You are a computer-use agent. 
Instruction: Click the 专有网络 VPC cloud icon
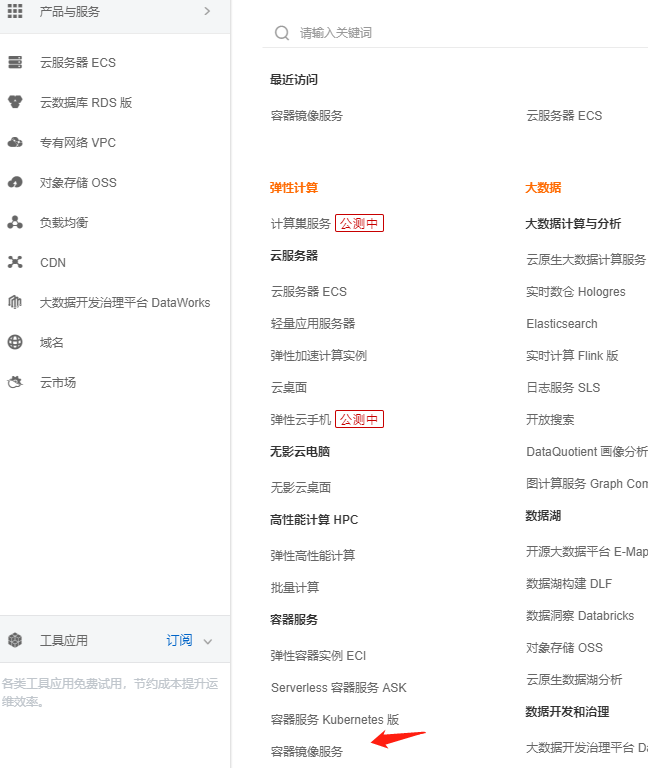pyautogui.click(x=15, y=142)
